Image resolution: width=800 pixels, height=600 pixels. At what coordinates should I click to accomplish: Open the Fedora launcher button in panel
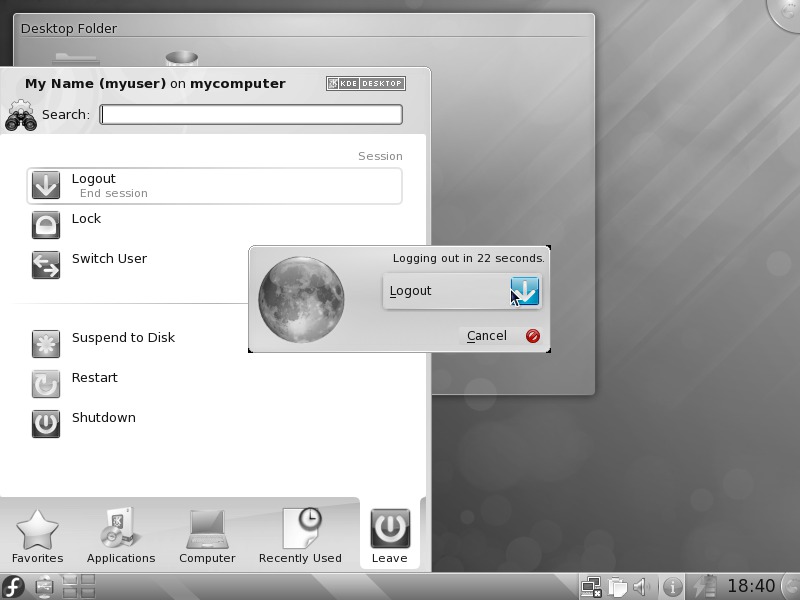coord(13,587)
